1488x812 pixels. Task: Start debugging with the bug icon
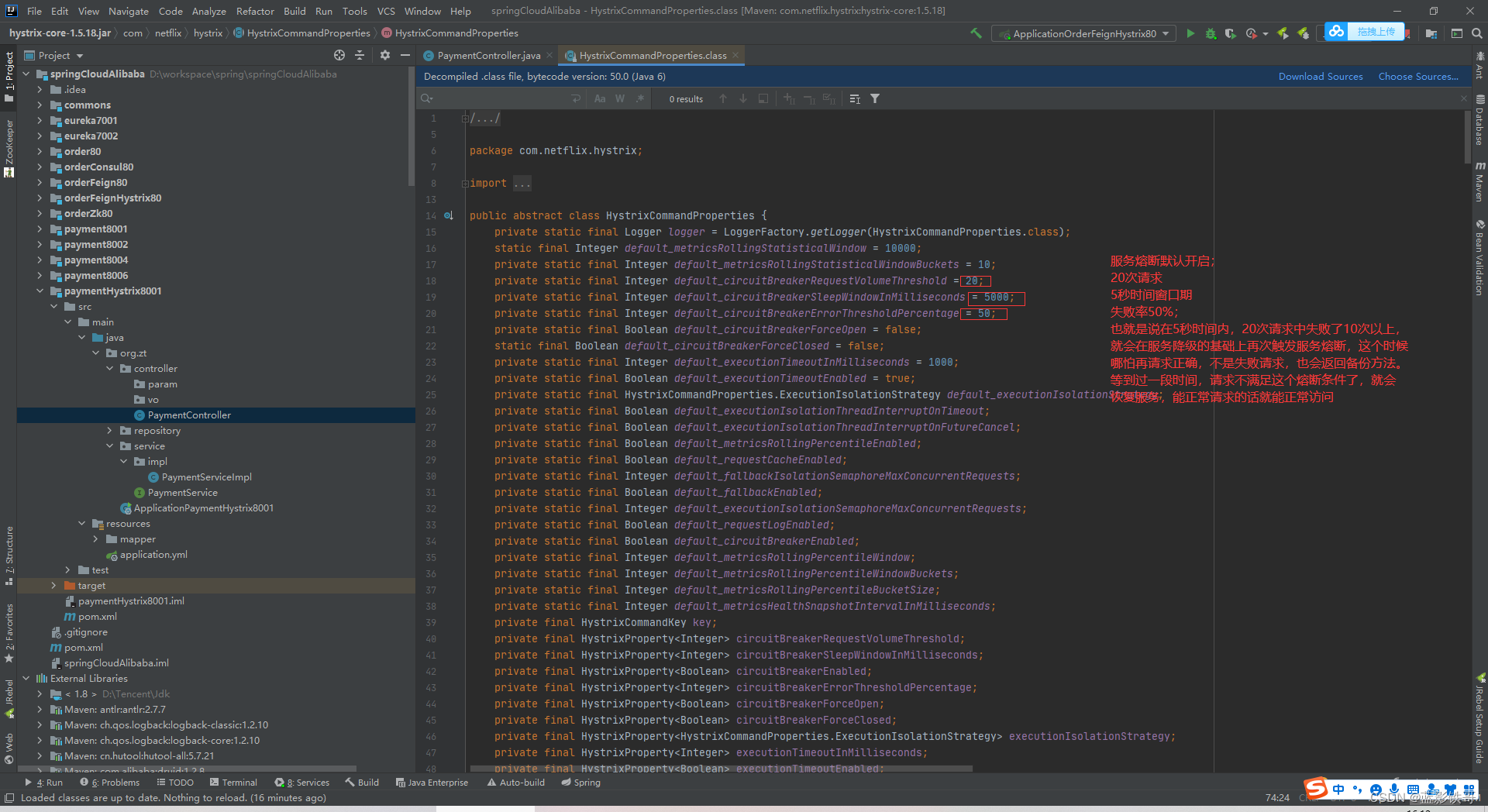(1211, 33)
